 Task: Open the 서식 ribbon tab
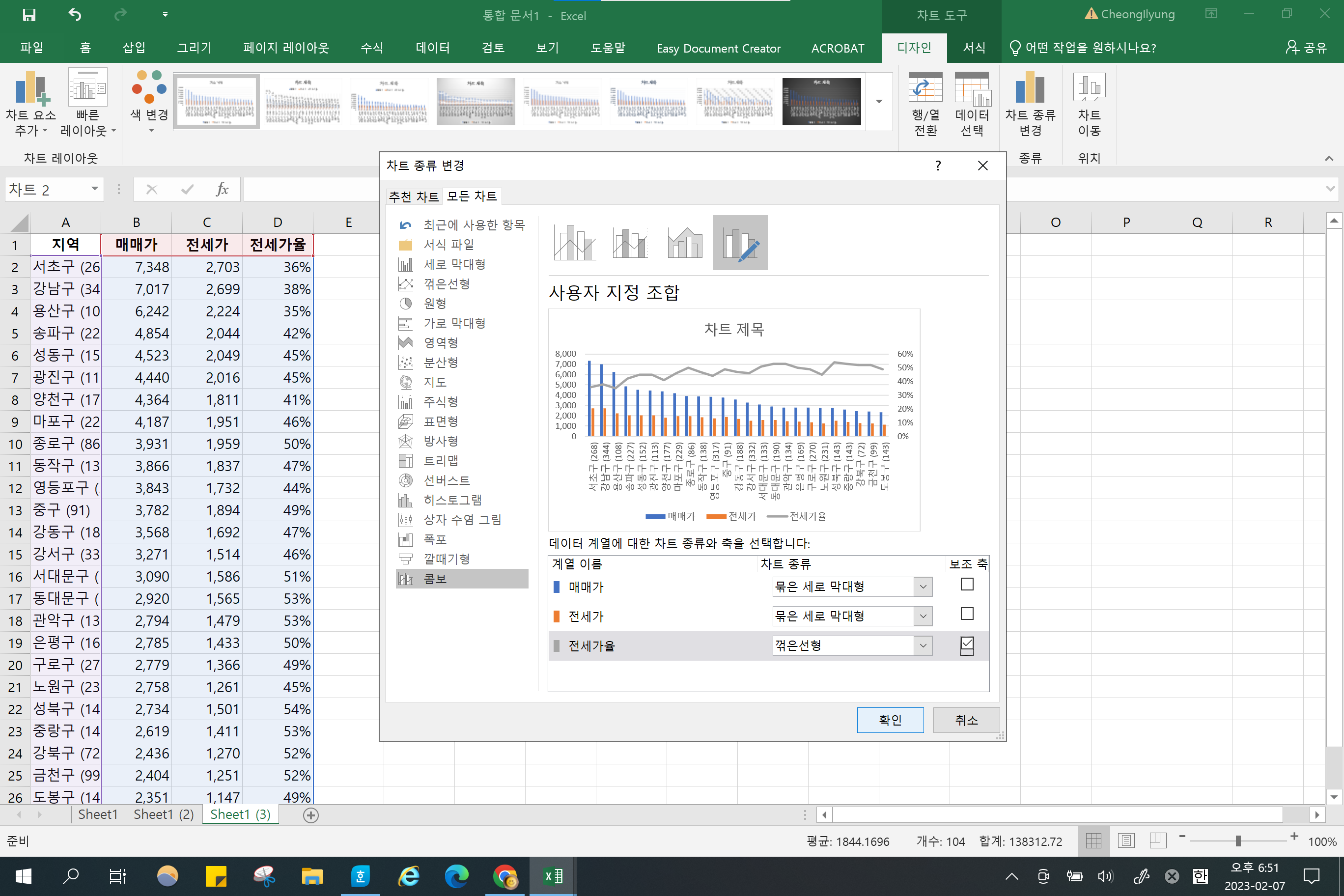(974, 48)
